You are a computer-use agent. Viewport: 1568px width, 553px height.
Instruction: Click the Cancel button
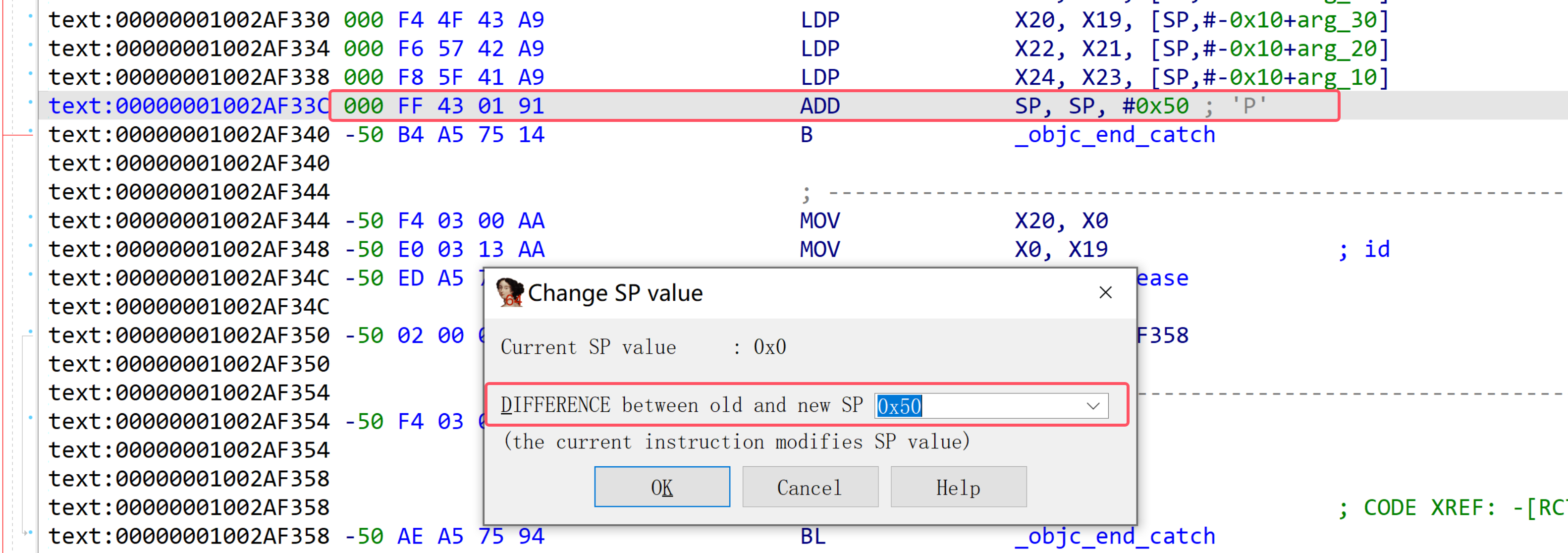tap(810, 487)
